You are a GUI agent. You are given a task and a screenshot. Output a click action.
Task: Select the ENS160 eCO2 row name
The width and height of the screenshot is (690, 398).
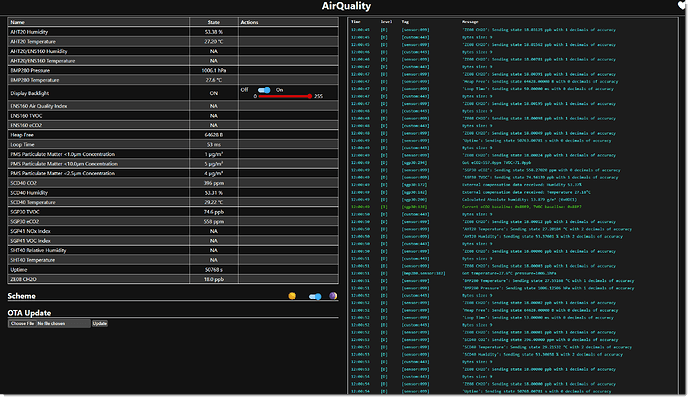click(x=26, y=125)
